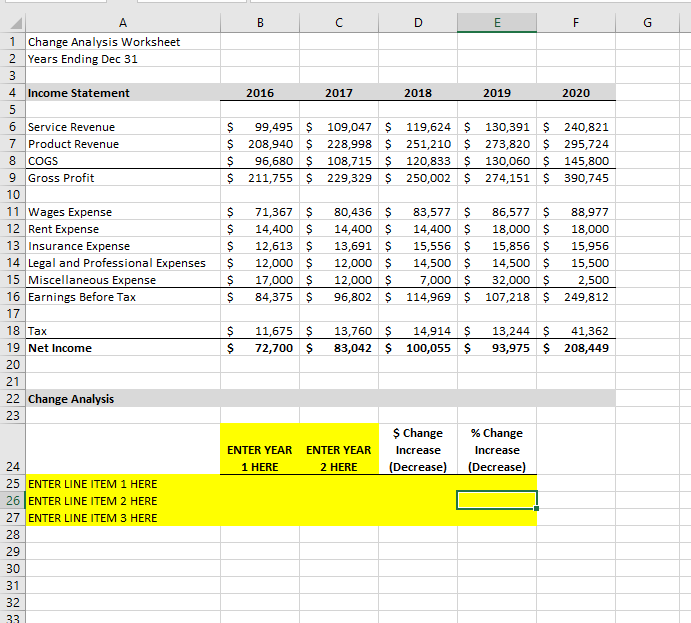Select column F header

click(x=576, y=23)
